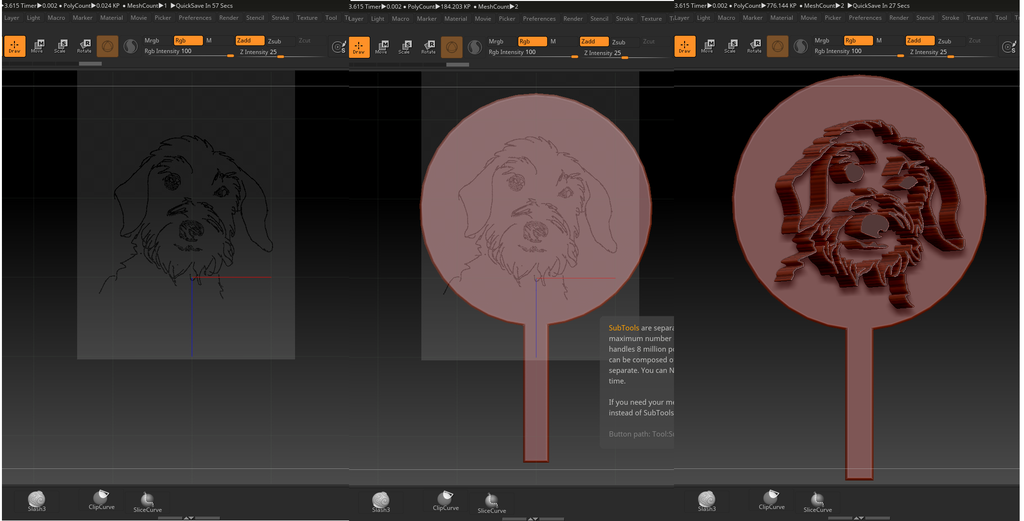Pick the SliceCurve brush in the line-drawing view
The image size is (1024, 521).
pyautogui.click(x=148, y=501)
